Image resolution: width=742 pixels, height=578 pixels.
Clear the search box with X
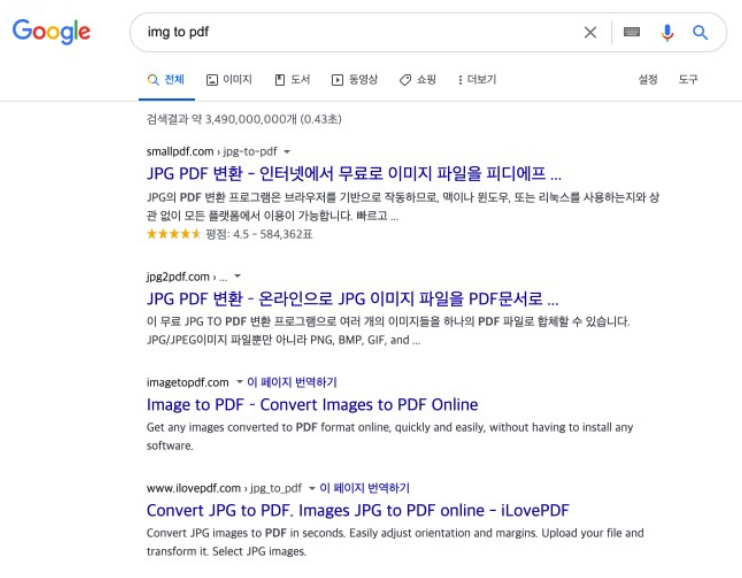590,32
